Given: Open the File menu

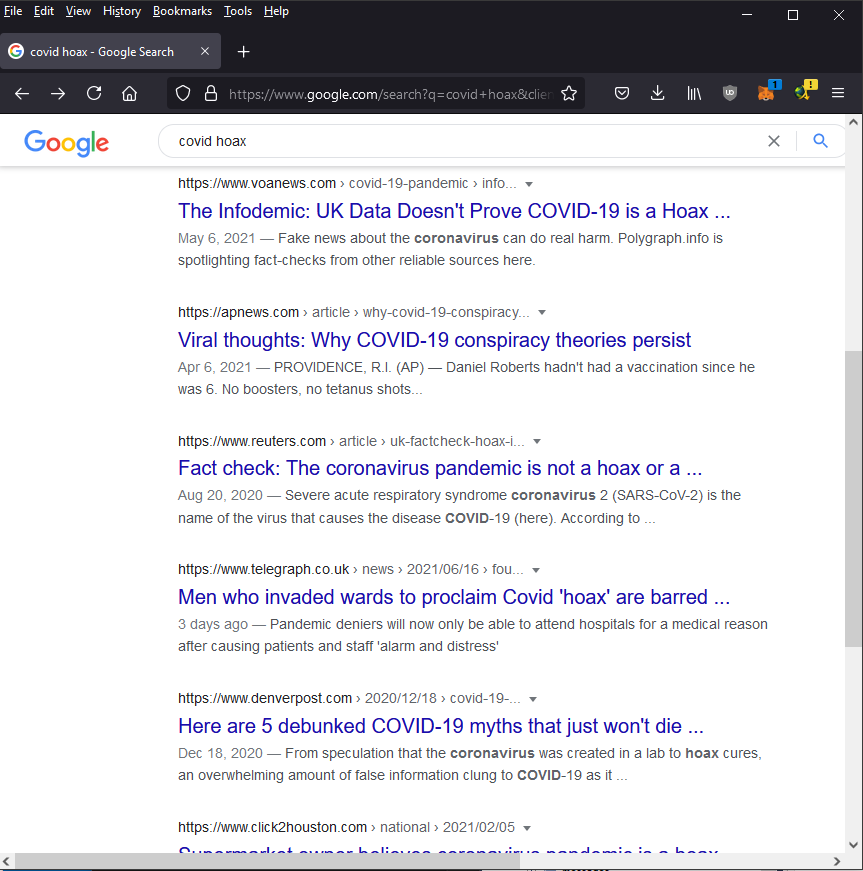Looking at the screenshot, I should 13,11.
